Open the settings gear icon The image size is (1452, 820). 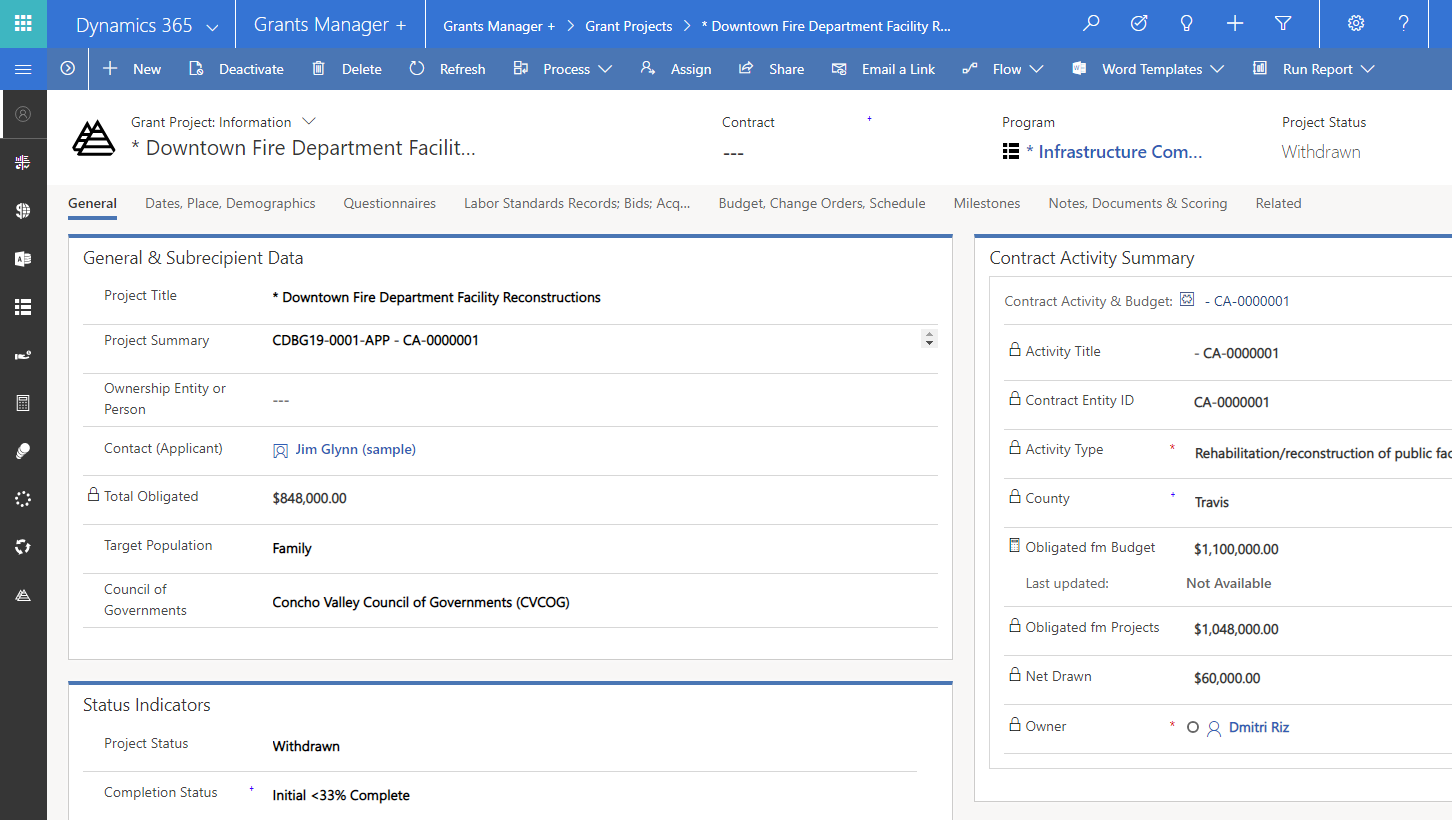coord(1356,23)
